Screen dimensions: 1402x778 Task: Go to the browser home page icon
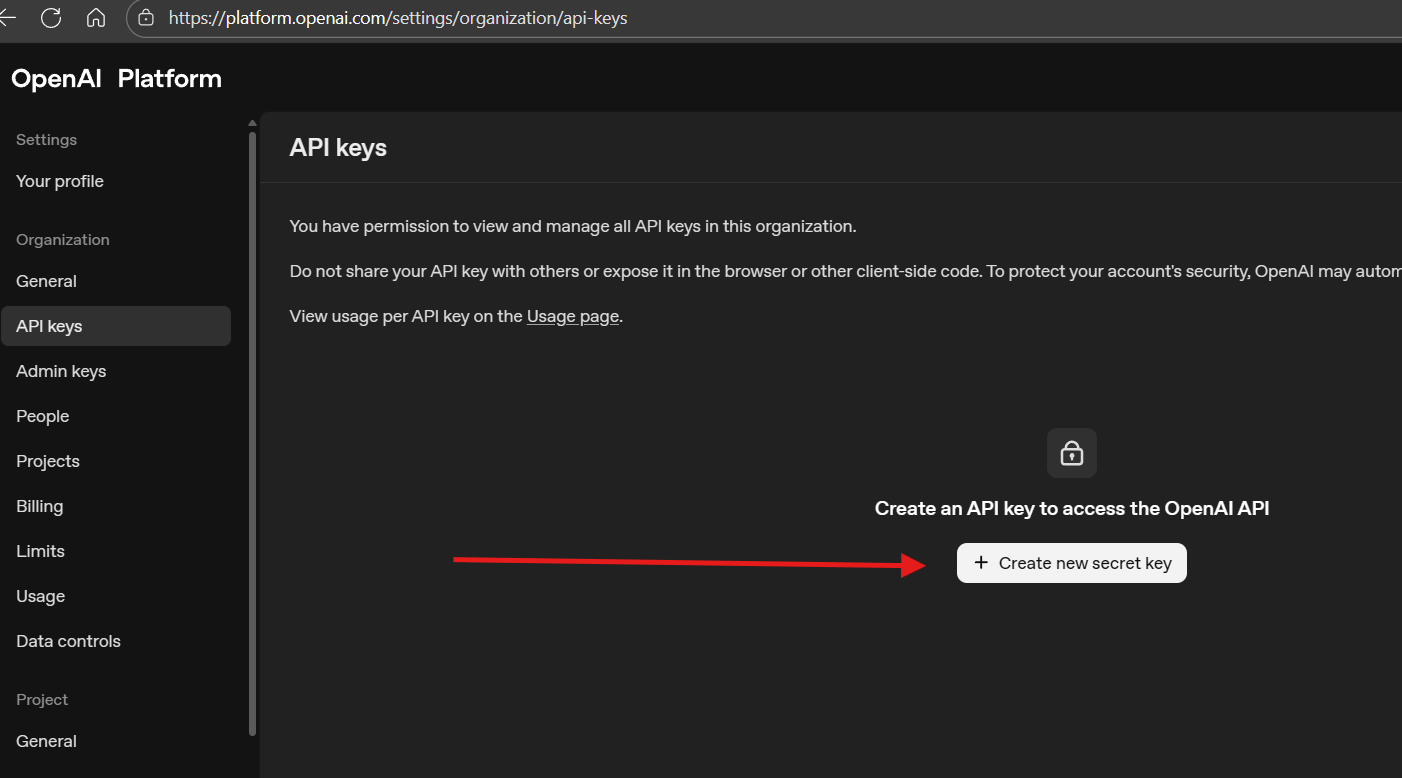(96, 17)
